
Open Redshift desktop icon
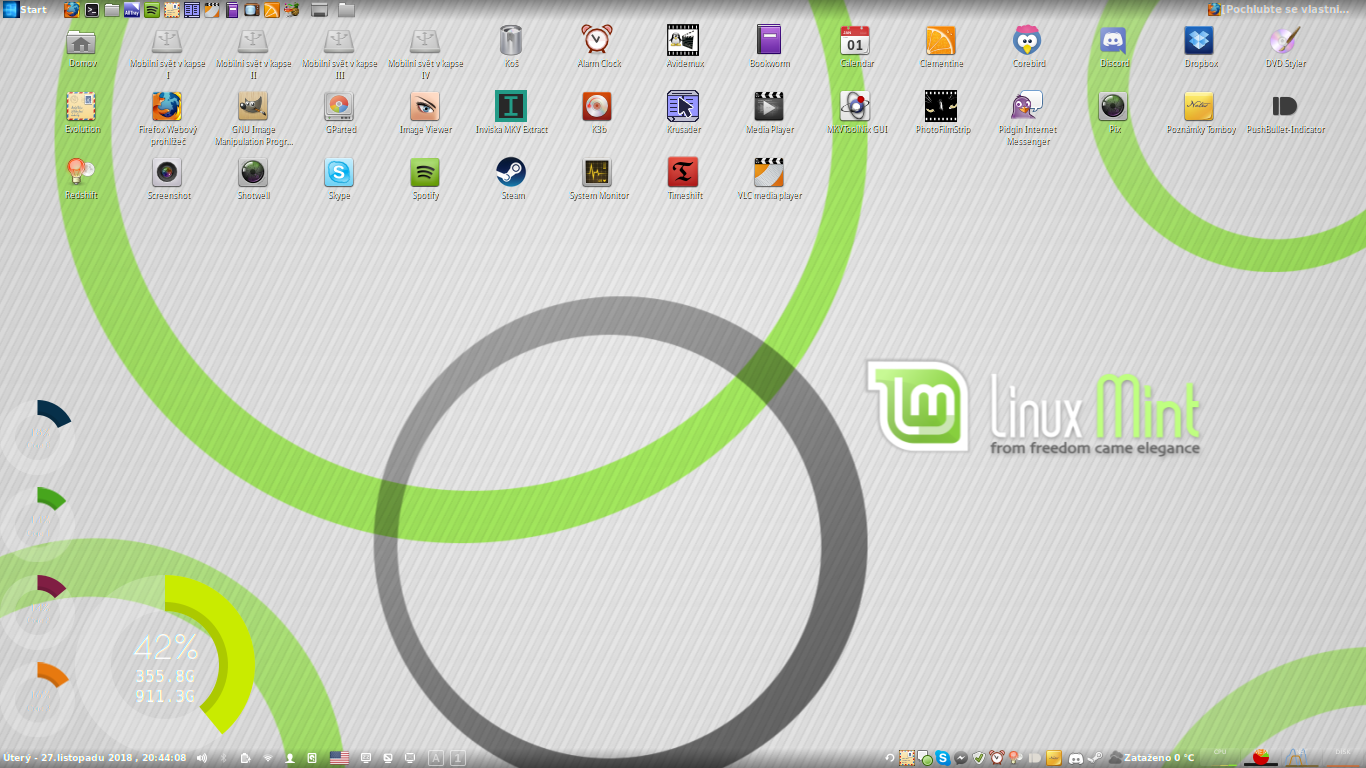81,178
